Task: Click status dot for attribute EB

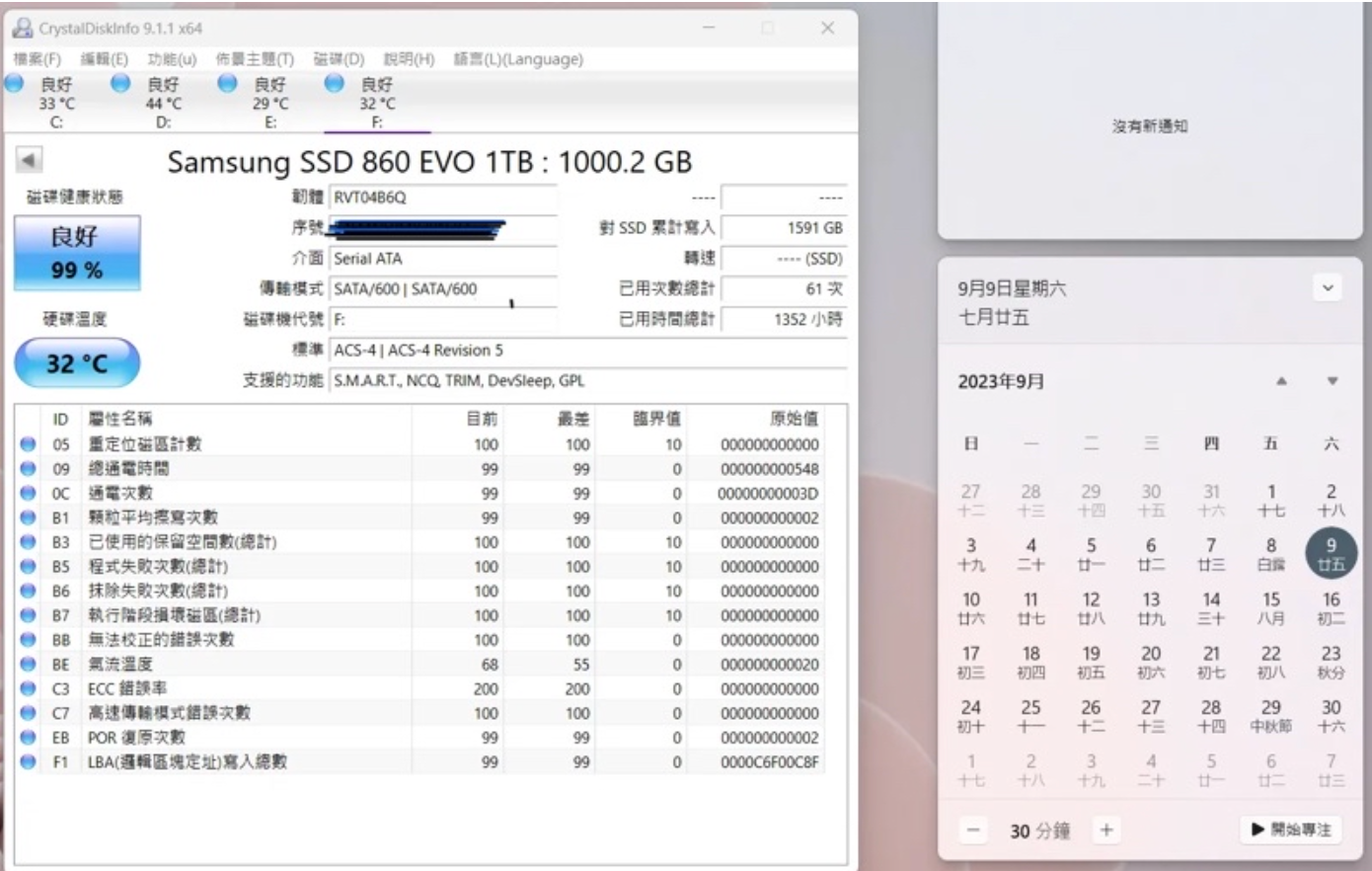Action: (28, 737)
